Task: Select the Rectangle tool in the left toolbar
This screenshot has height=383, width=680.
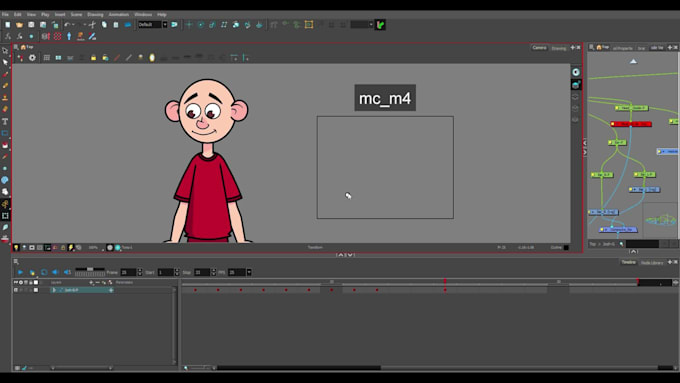Action: pos(5,133)
